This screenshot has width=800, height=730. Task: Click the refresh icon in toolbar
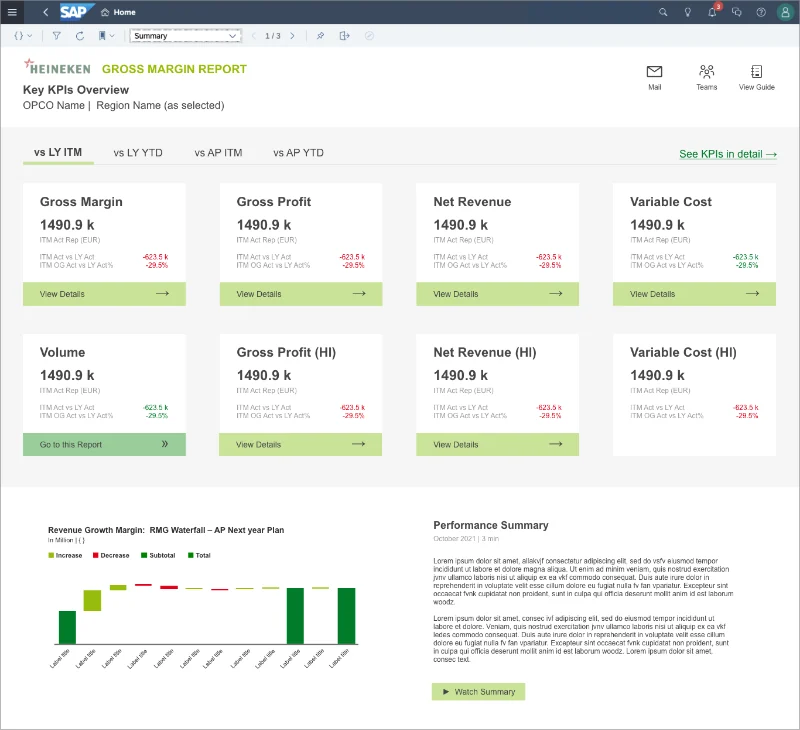coord(80,36)
